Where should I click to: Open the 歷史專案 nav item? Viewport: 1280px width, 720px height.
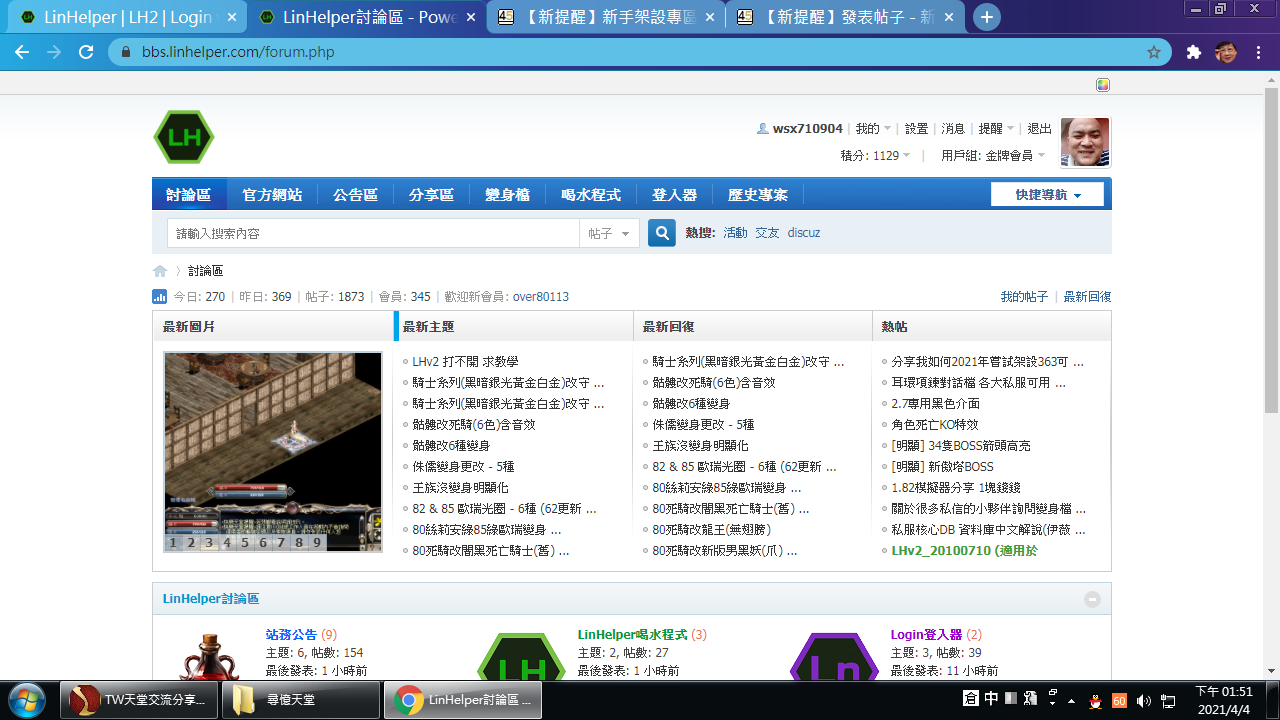(758, 195)
